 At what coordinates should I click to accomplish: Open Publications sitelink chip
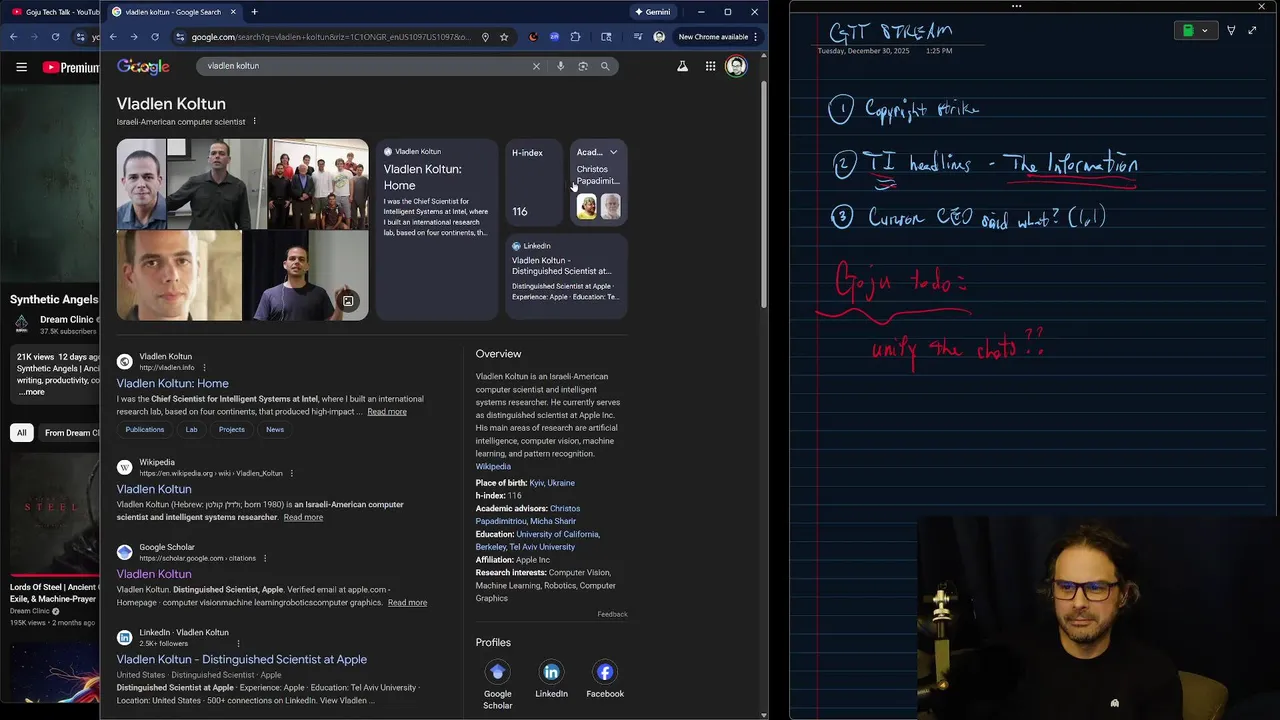point(144,430)
